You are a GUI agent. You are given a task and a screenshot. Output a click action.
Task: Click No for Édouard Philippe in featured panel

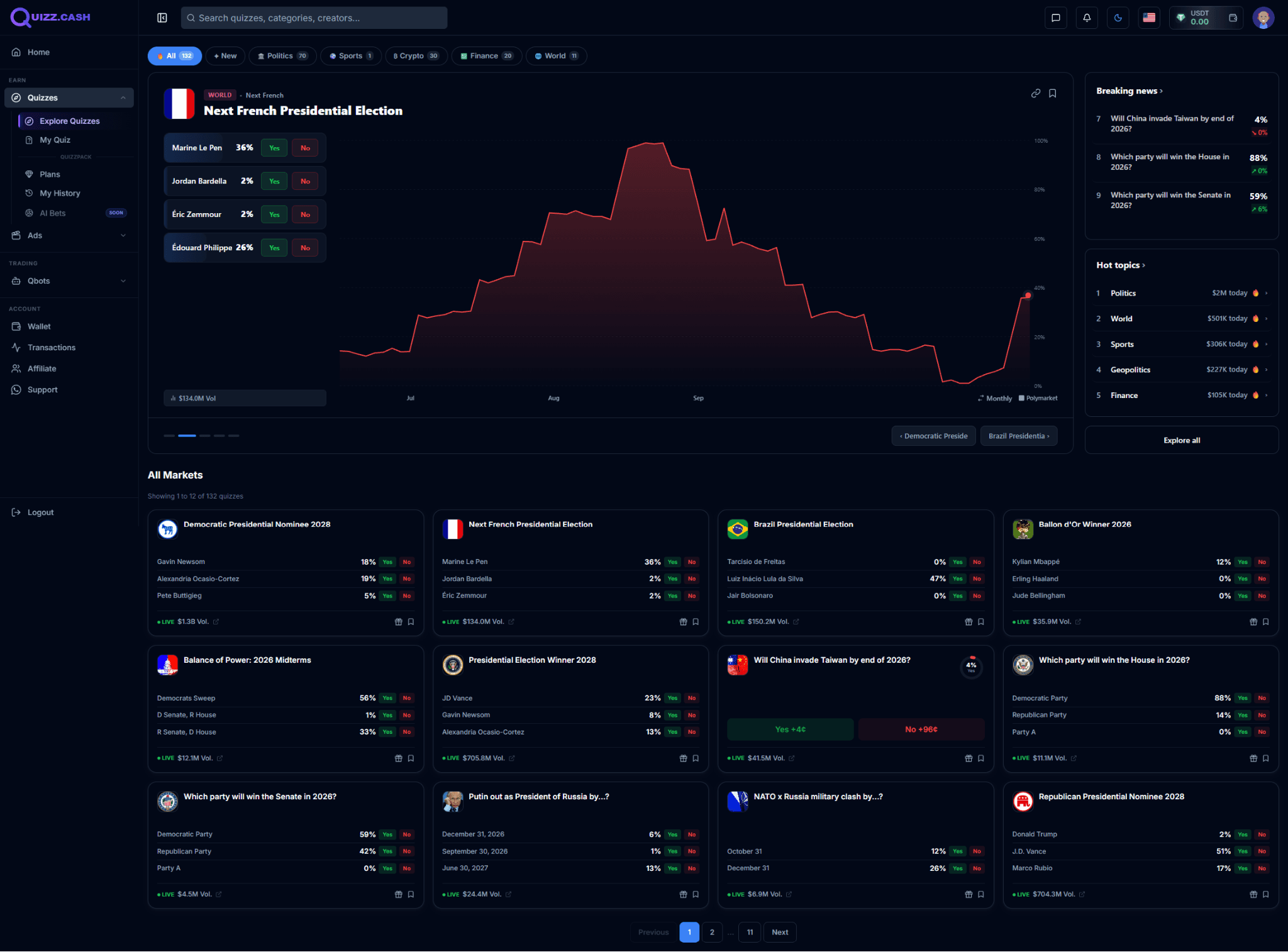pos(305,248)
